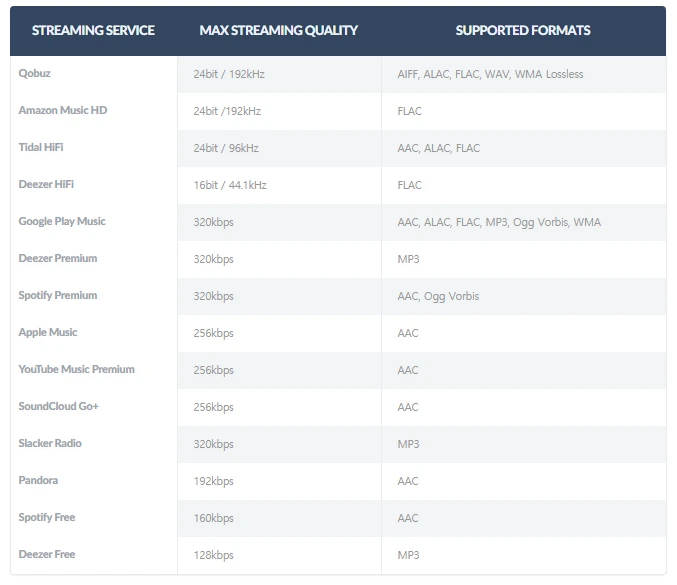Select the 192kbps quality cell for Pandora
Image resolution: width=677 pixels, height=585 pixels.
pyautogui.click(x=213, y=481)
